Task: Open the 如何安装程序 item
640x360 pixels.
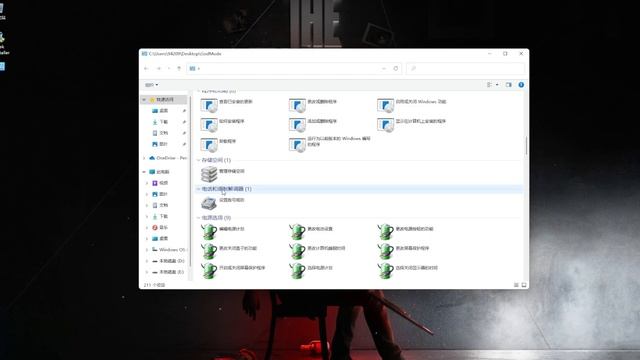Action: (223, 124)
